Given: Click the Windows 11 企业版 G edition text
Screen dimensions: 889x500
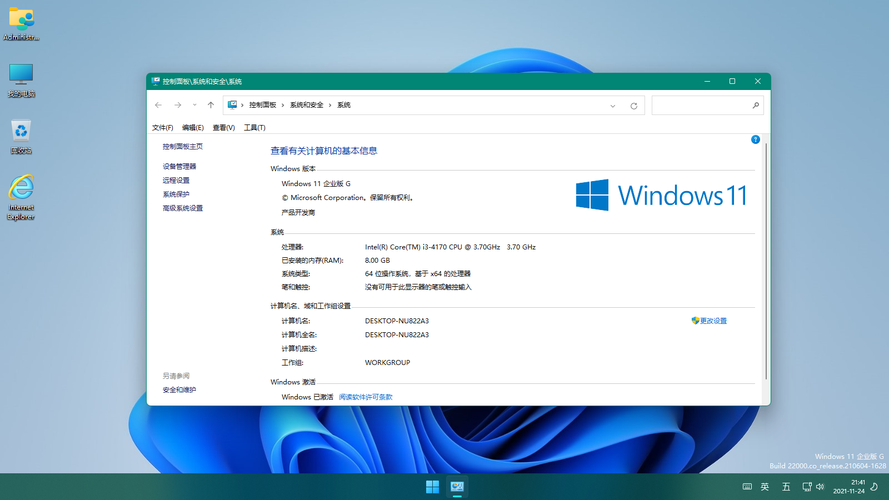Looking at the screenshot, I should (x=316, y=184).
